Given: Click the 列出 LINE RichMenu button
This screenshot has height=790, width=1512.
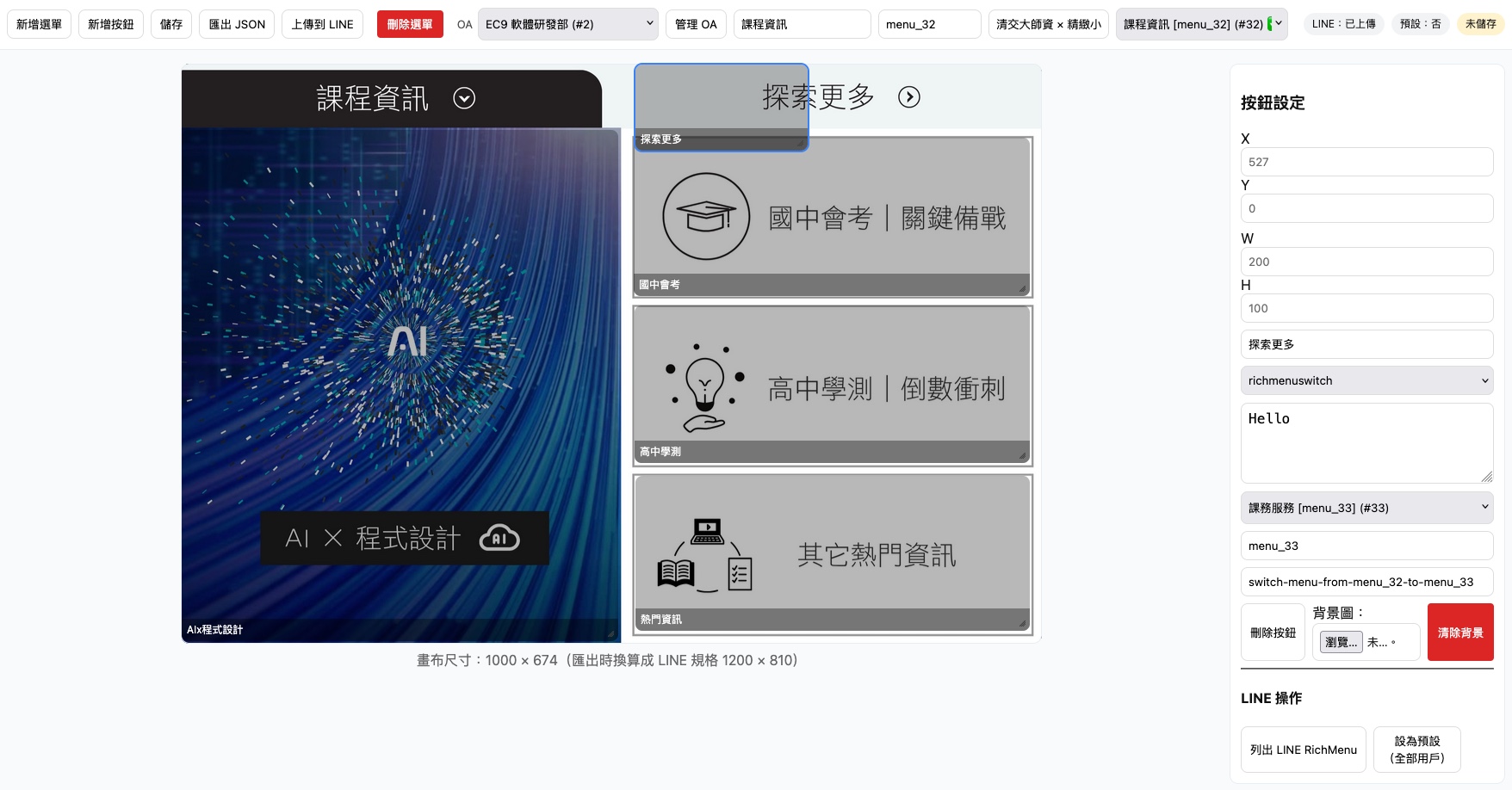Looking at the screenshot, I should tap(1303, 749).
